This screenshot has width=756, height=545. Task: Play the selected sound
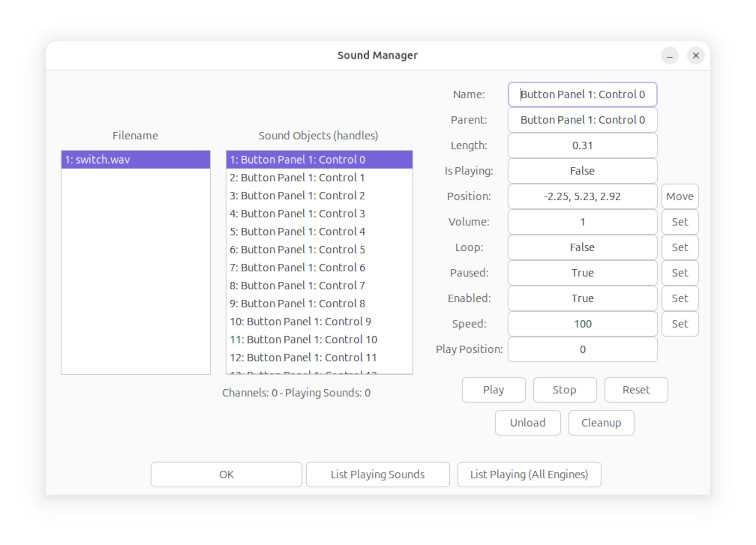click(x=494, y=390)
